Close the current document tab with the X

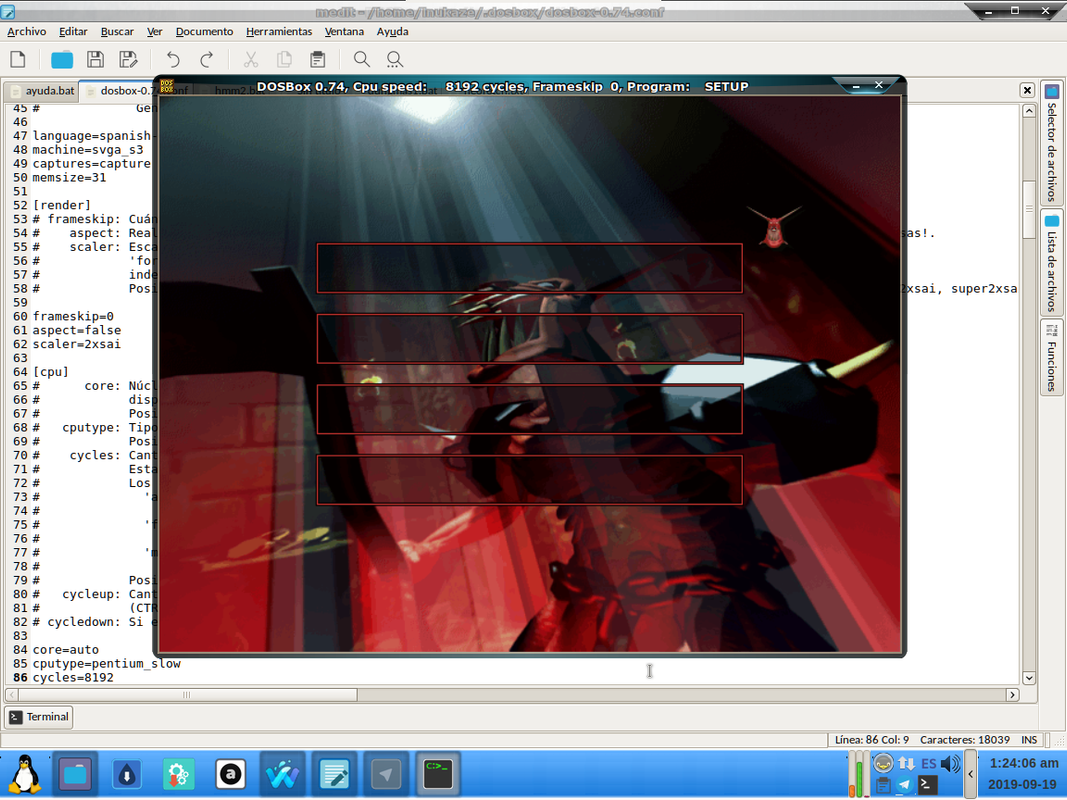1027,90
